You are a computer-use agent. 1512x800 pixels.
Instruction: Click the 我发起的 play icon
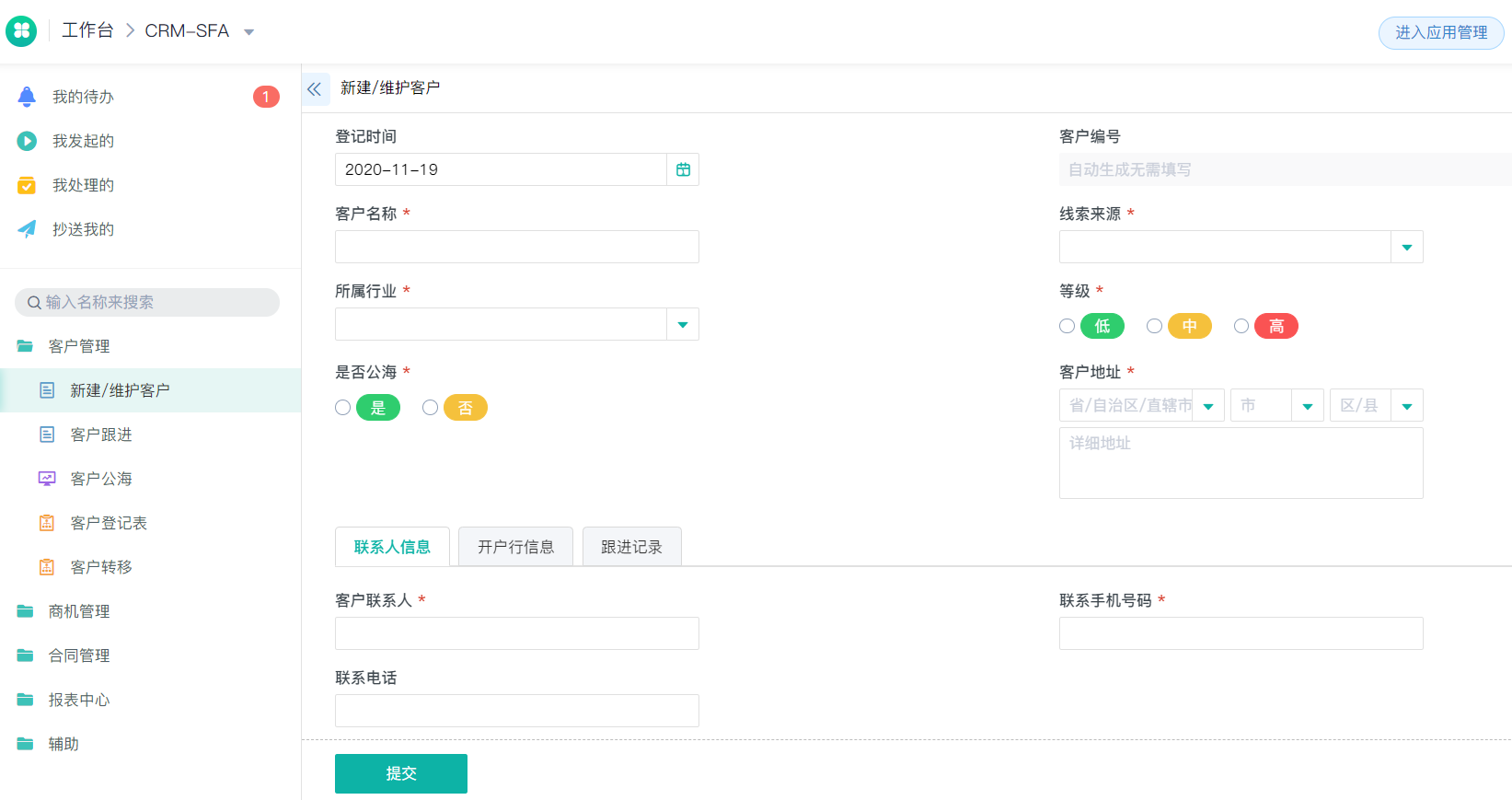27,141
